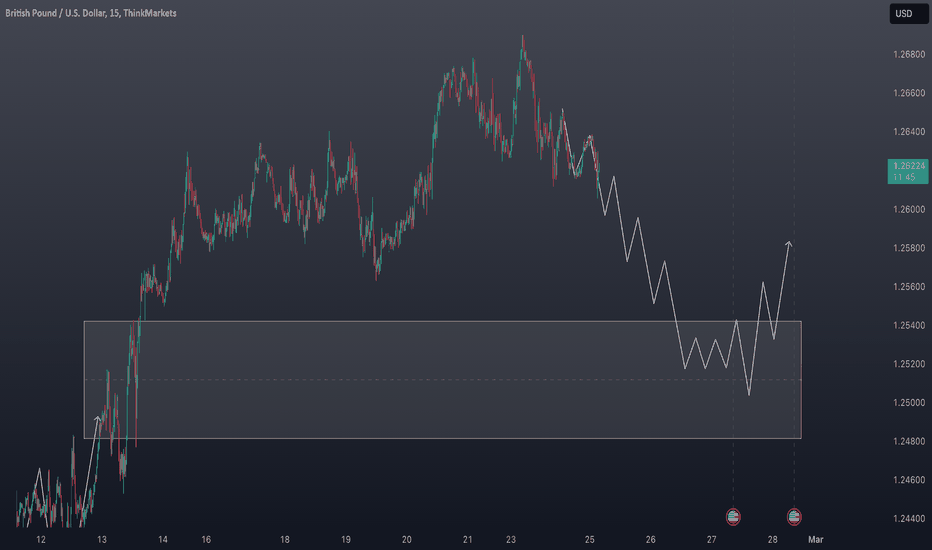This screenshot has width=932, height=550.
Task: Click the Mar month label on time axis
Action: [816, 540]
